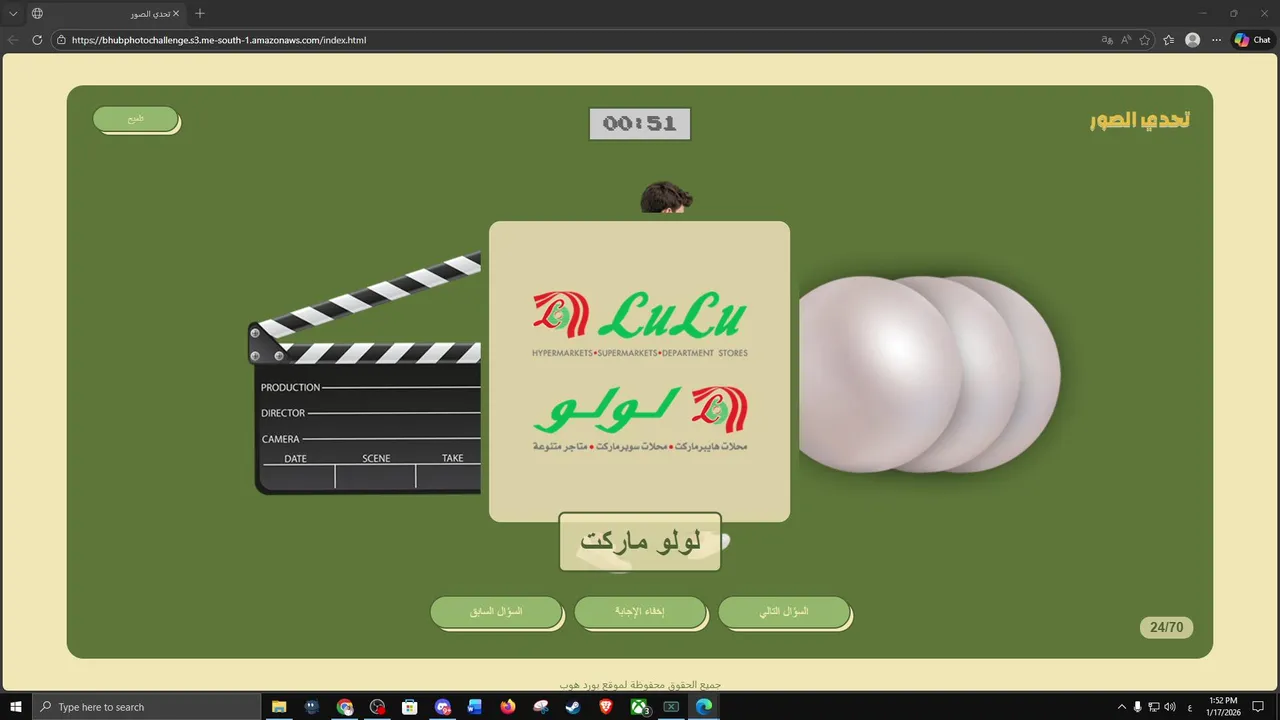1280x720 pixels.
Task: Click the answer label لولو ماركت
Action: (x=640, y=542)
